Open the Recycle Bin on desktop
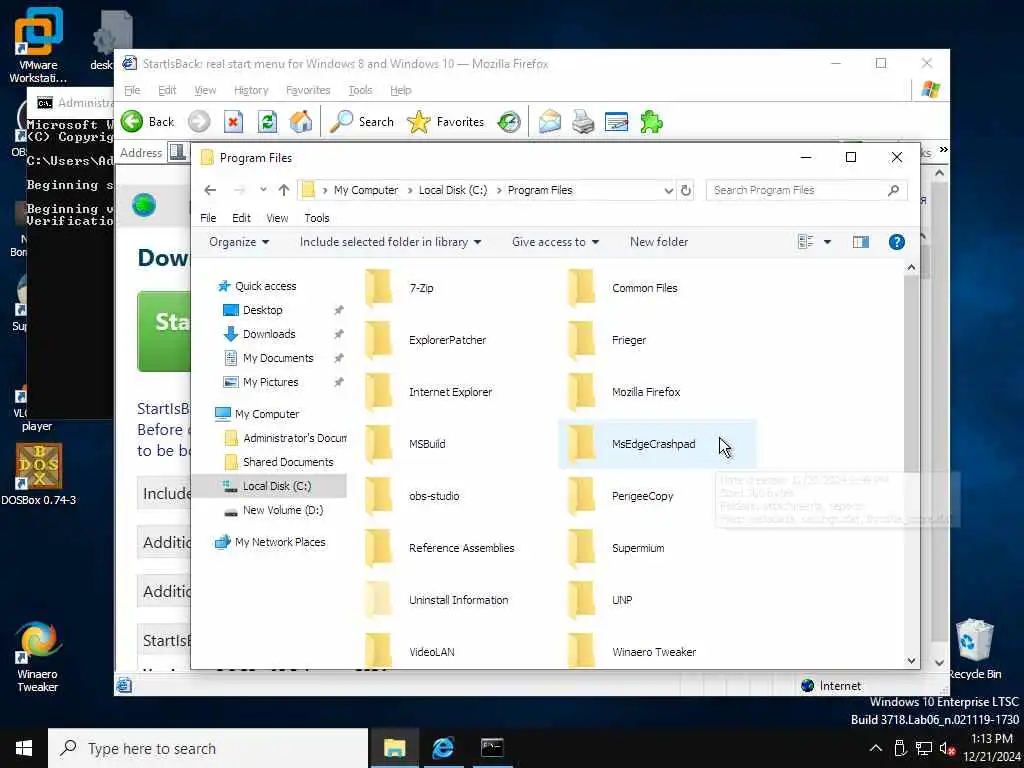Screen dimensions: 1024x768 tap(974, 649)
